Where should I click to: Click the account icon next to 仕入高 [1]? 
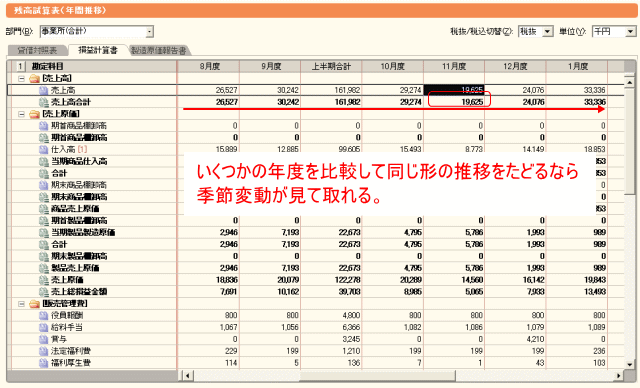pos(44,149)
